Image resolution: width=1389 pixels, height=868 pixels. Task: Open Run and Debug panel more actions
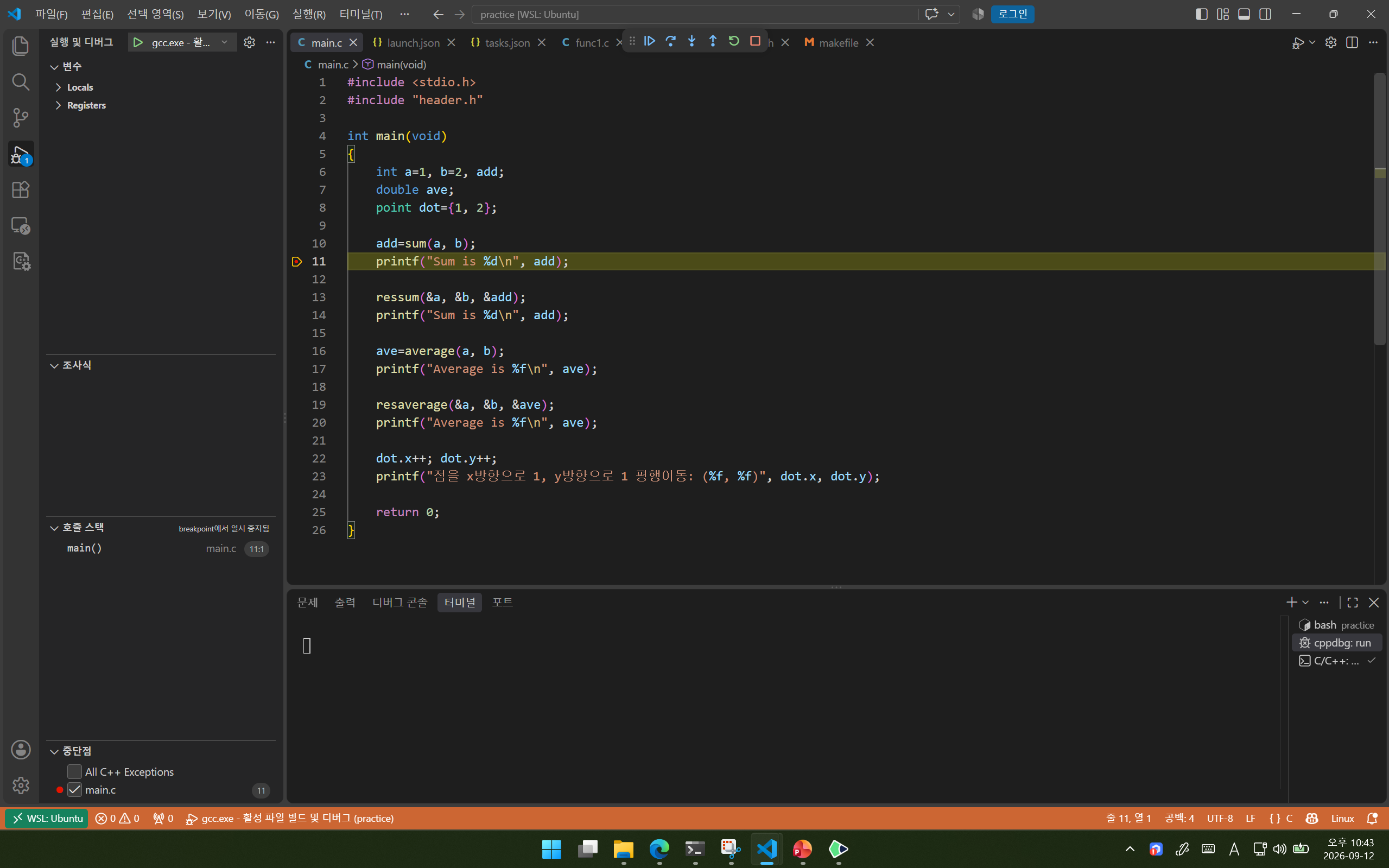[x=270, y=42]
